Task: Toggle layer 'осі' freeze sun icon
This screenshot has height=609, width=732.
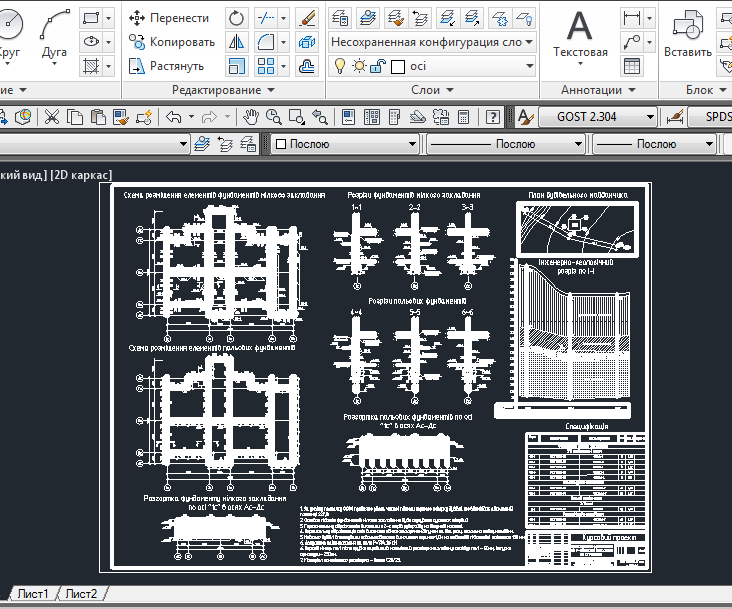Action: click(359, 66)
